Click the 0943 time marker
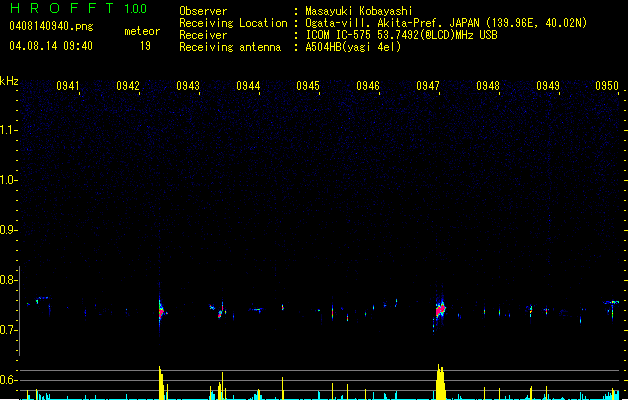The width and height of the screenshot is (629, 400). pos(188,86)
